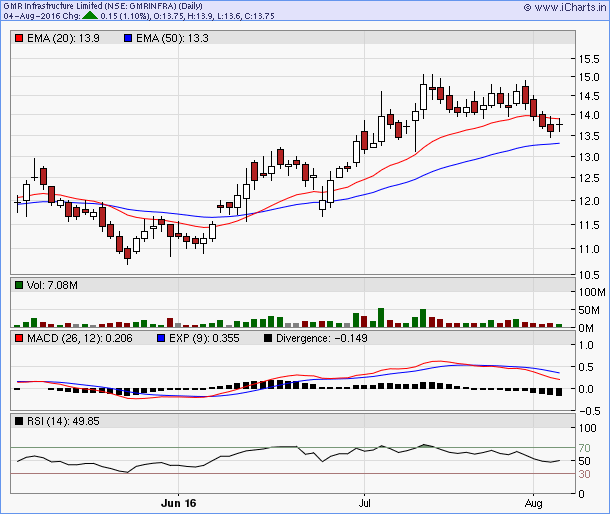Click the Aug date axis label

[533, 503]
